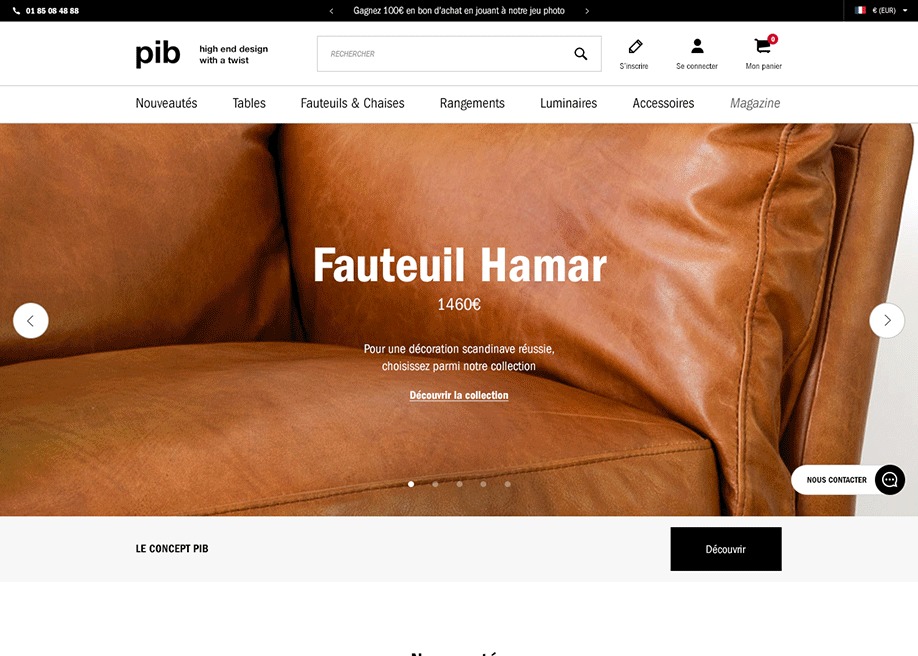The image size is (918, 656).
Task: Follow the Découvrir la collection link
Action: 458,395
